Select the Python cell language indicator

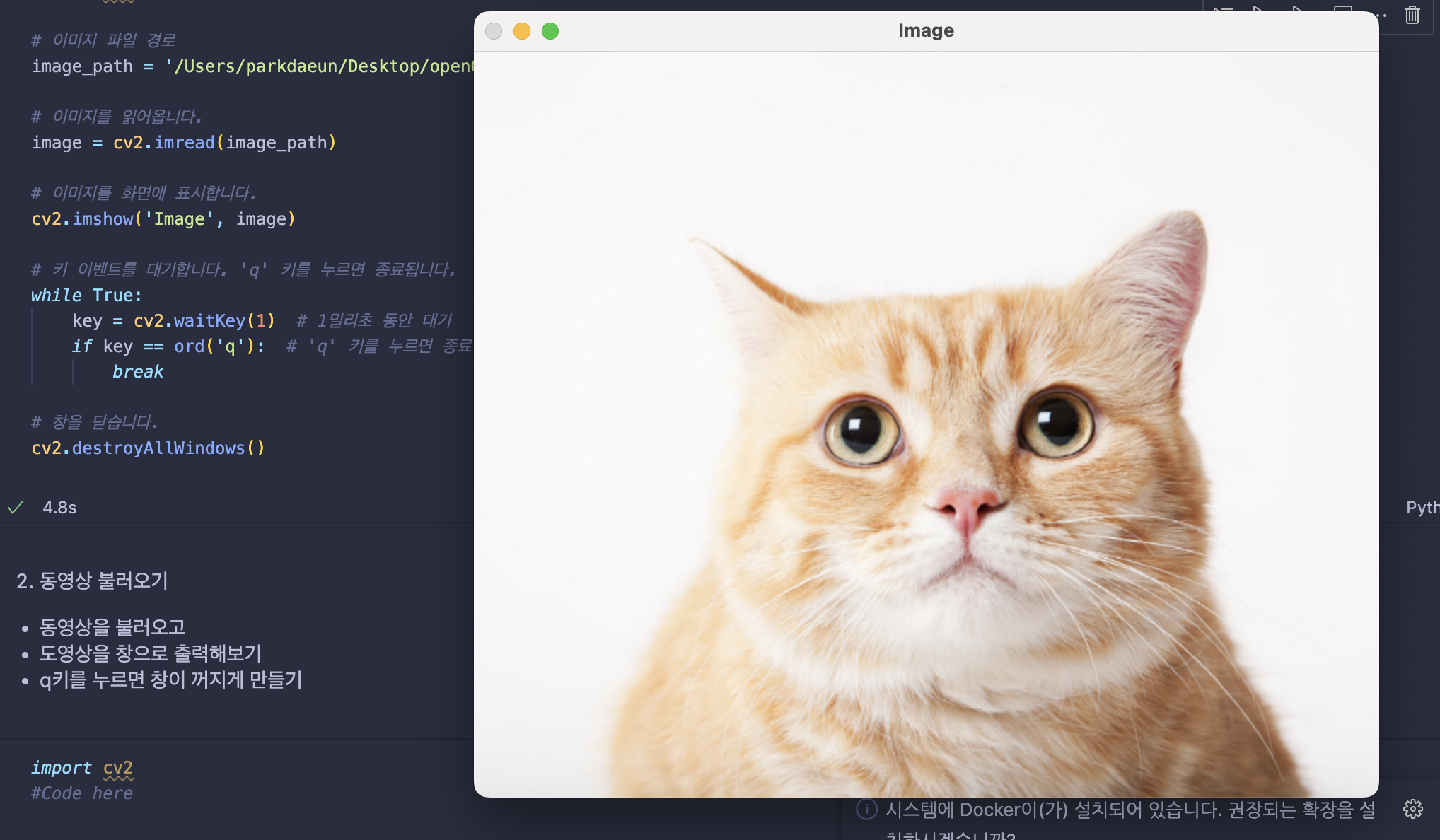(1422, 507)
